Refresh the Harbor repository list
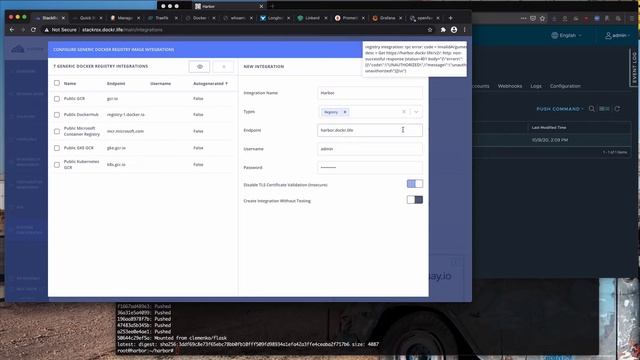Image resolution: width=640 pixels, height=360 pixels. (617, 109)
